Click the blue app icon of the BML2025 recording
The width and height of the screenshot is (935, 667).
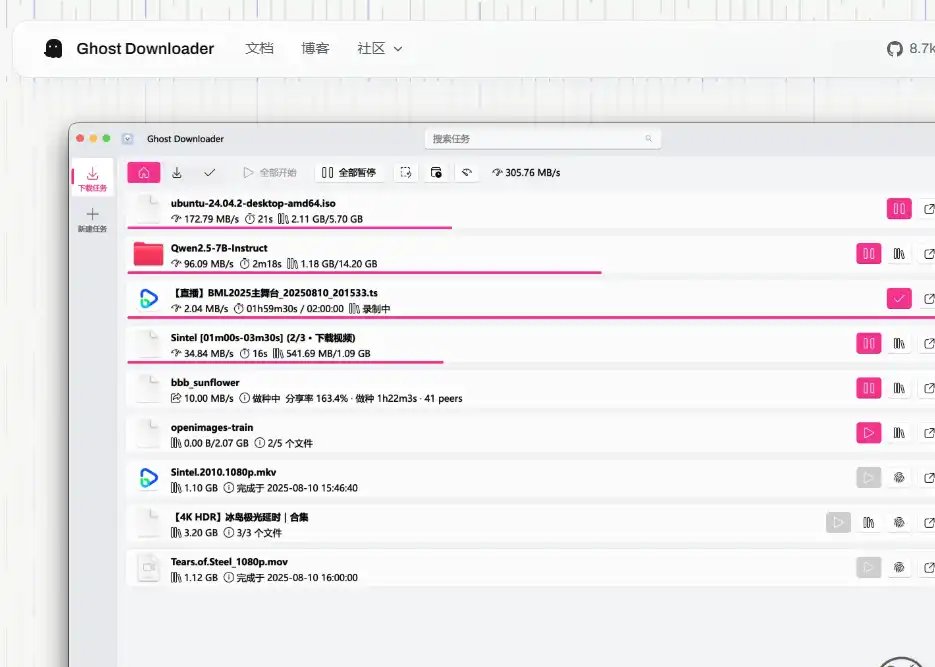[148, 299]
